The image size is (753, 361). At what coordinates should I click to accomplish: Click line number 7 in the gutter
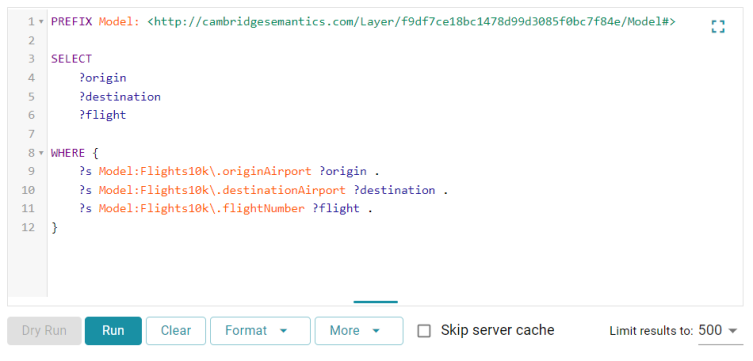click(31, 134)
